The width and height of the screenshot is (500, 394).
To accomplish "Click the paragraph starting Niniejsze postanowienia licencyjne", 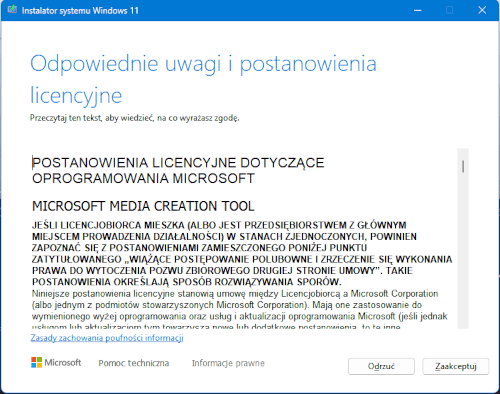I will (240, 310).
